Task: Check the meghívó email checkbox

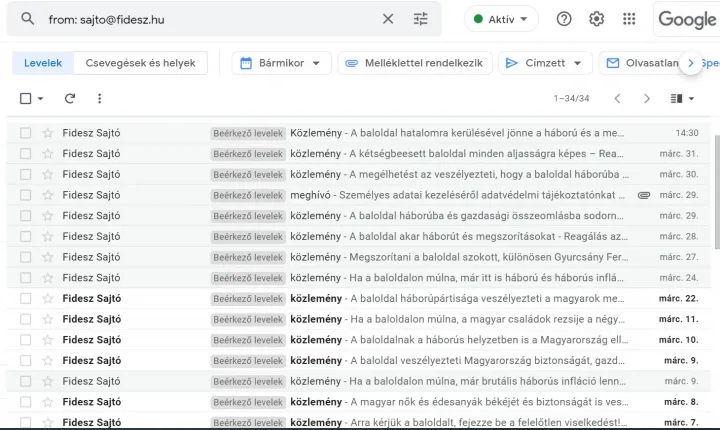Action: (x=26, y=195)
